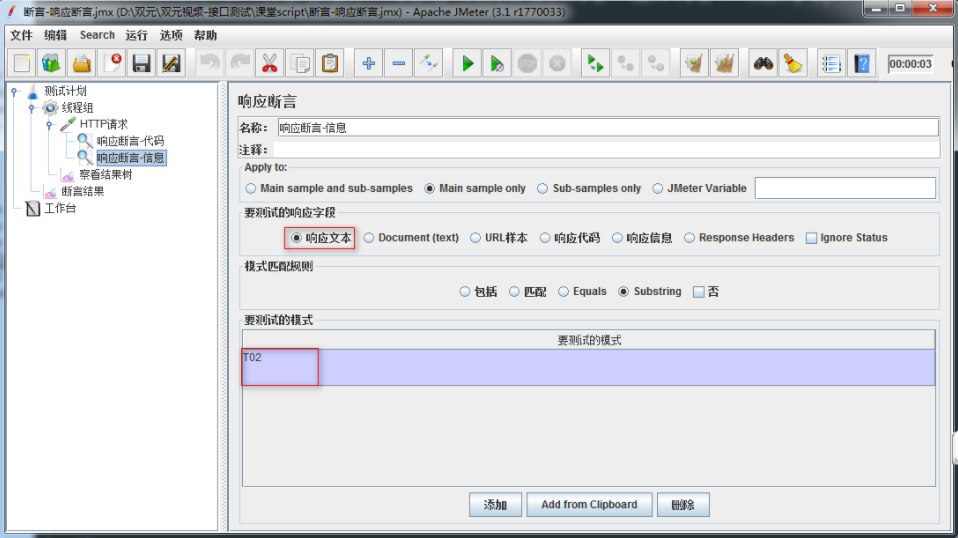
Task: Open the 运行 menu
Action: (137, 35)
